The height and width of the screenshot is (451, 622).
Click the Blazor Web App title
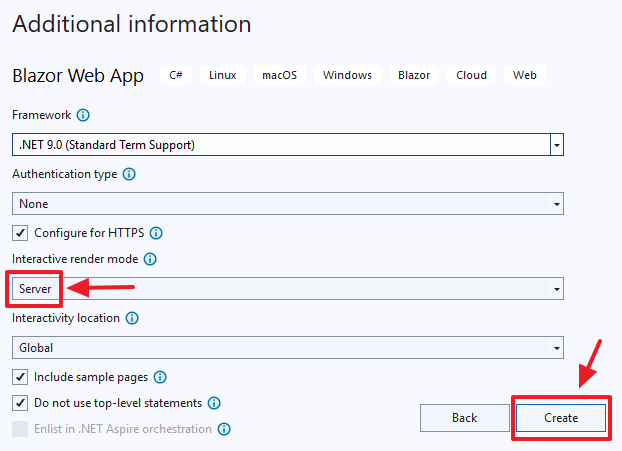[x=78, y=75]
